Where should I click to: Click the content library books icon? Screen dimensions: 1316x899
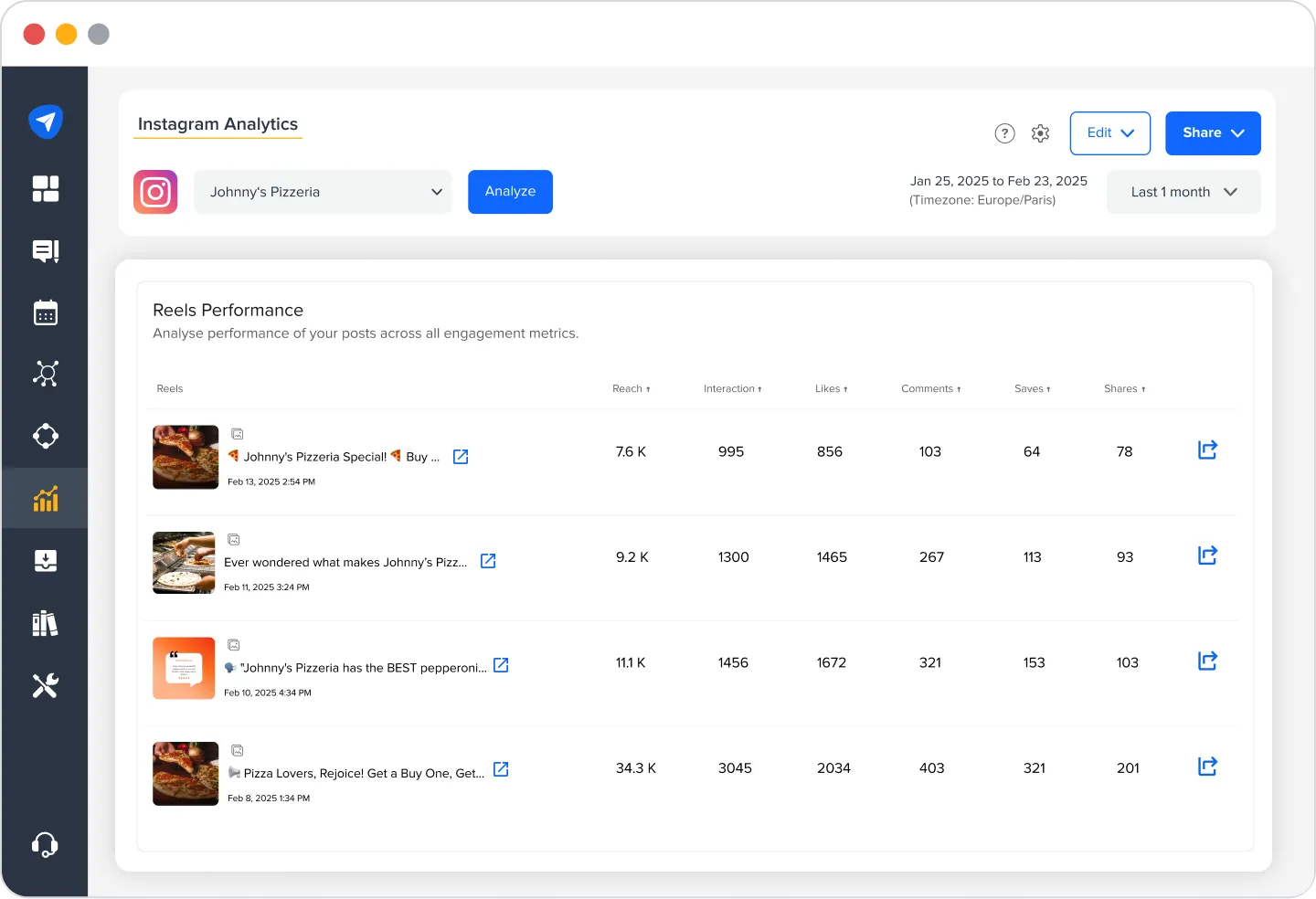[x=45, y=623]
